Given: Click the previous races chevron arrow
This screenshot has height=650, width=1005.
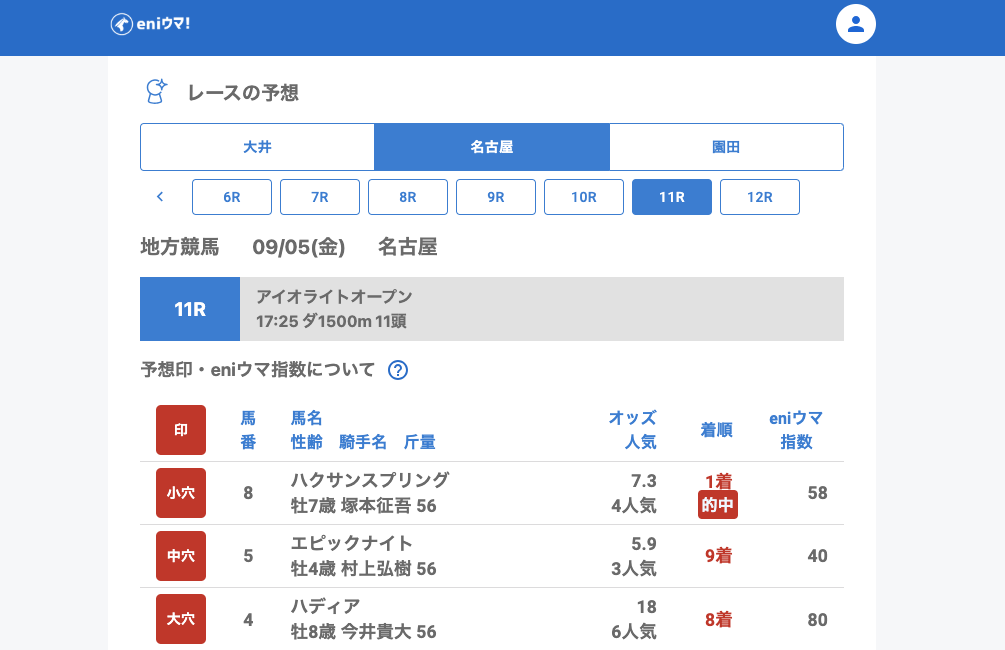Looking at the screenshot, I should click(x=160, y=197).
